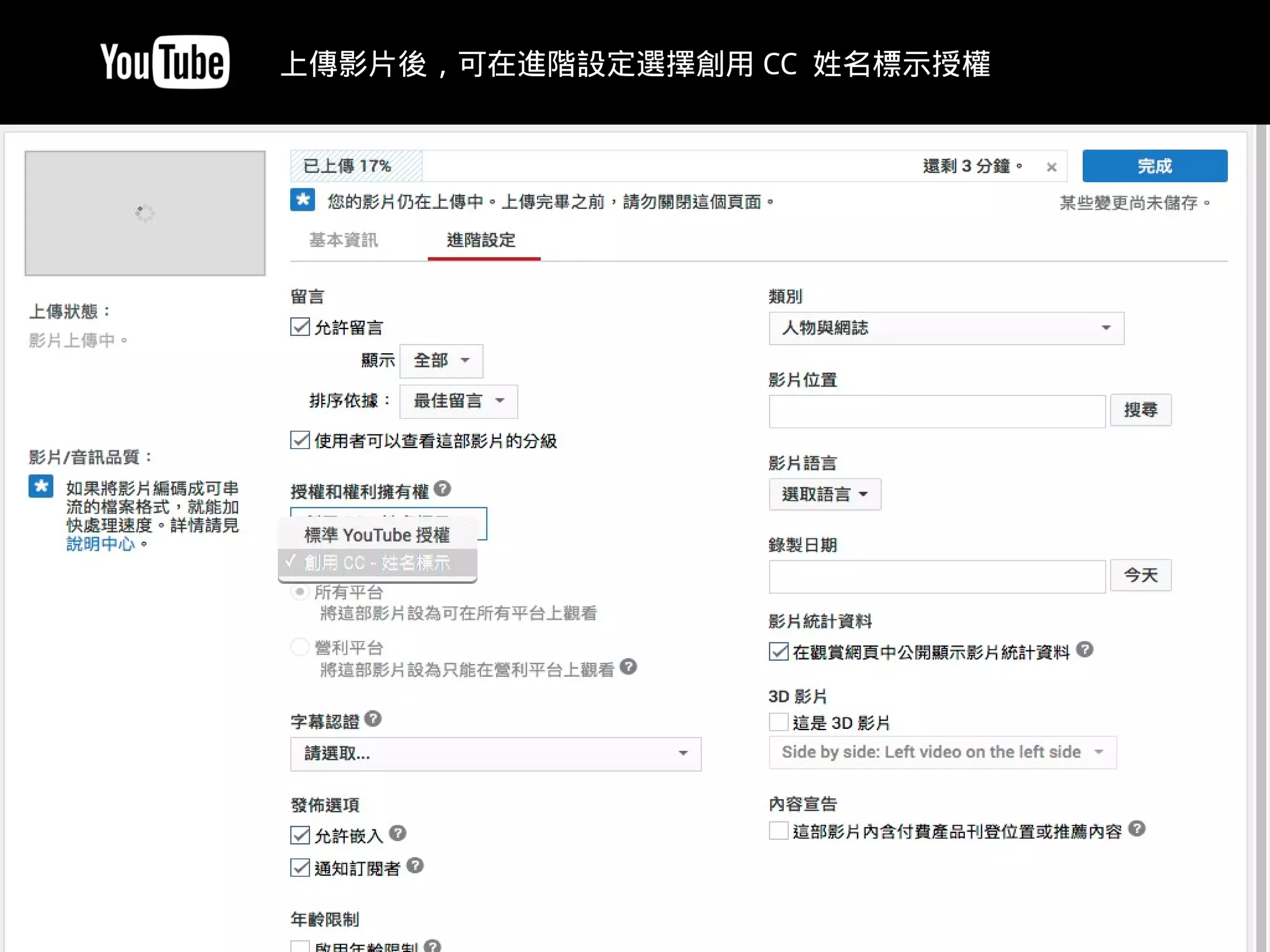Open help icon next to 字幕認證
1270x952 pixels.
click(373, 719)
